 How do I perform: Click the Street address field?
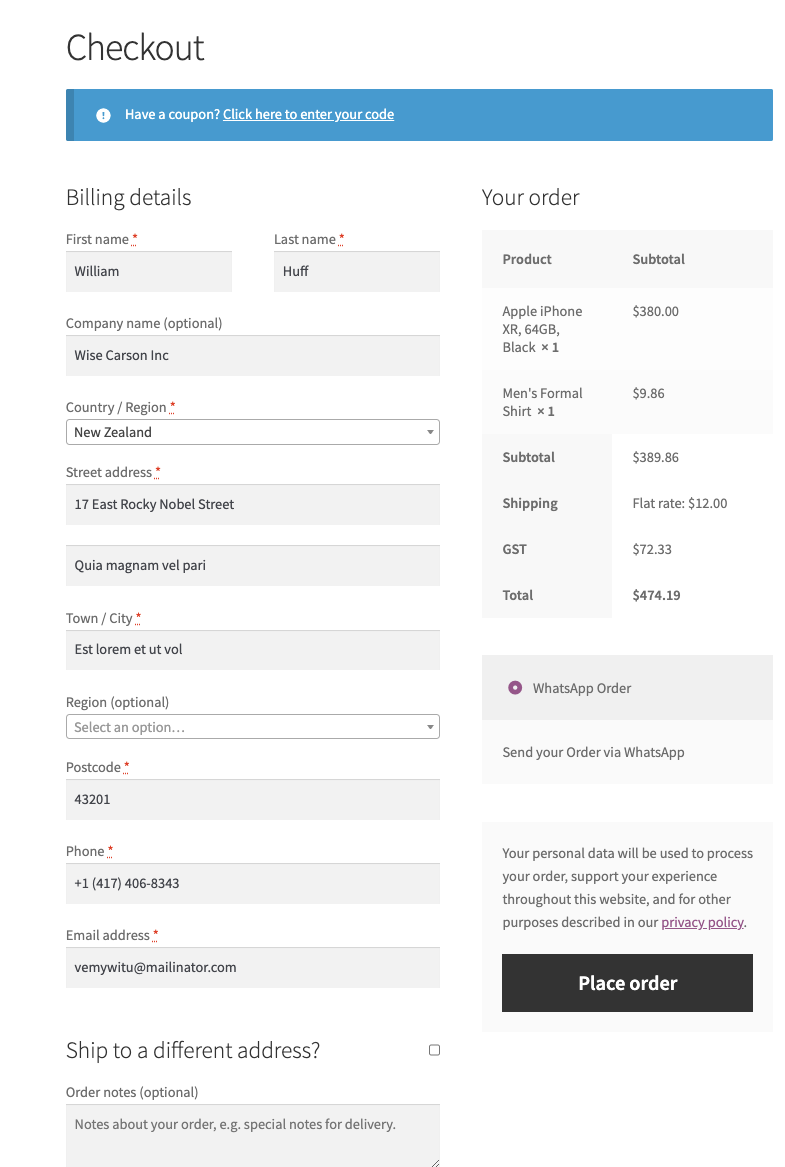pyautogui.click(x=253, y=505)
